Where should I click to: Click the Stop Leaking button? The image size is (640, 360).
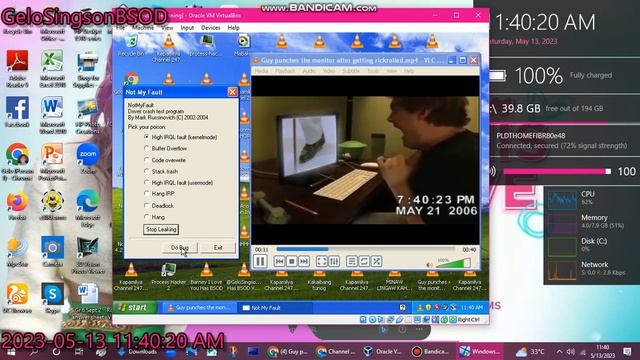tap(161, 229)
